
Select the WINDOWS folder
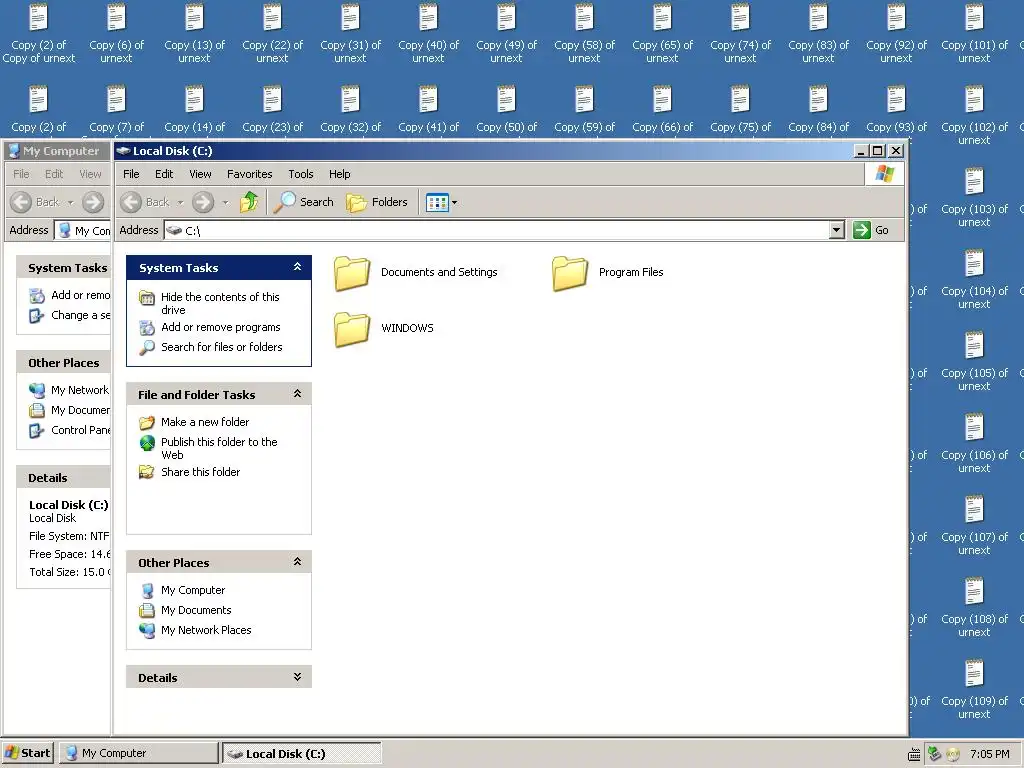(384, 328)
